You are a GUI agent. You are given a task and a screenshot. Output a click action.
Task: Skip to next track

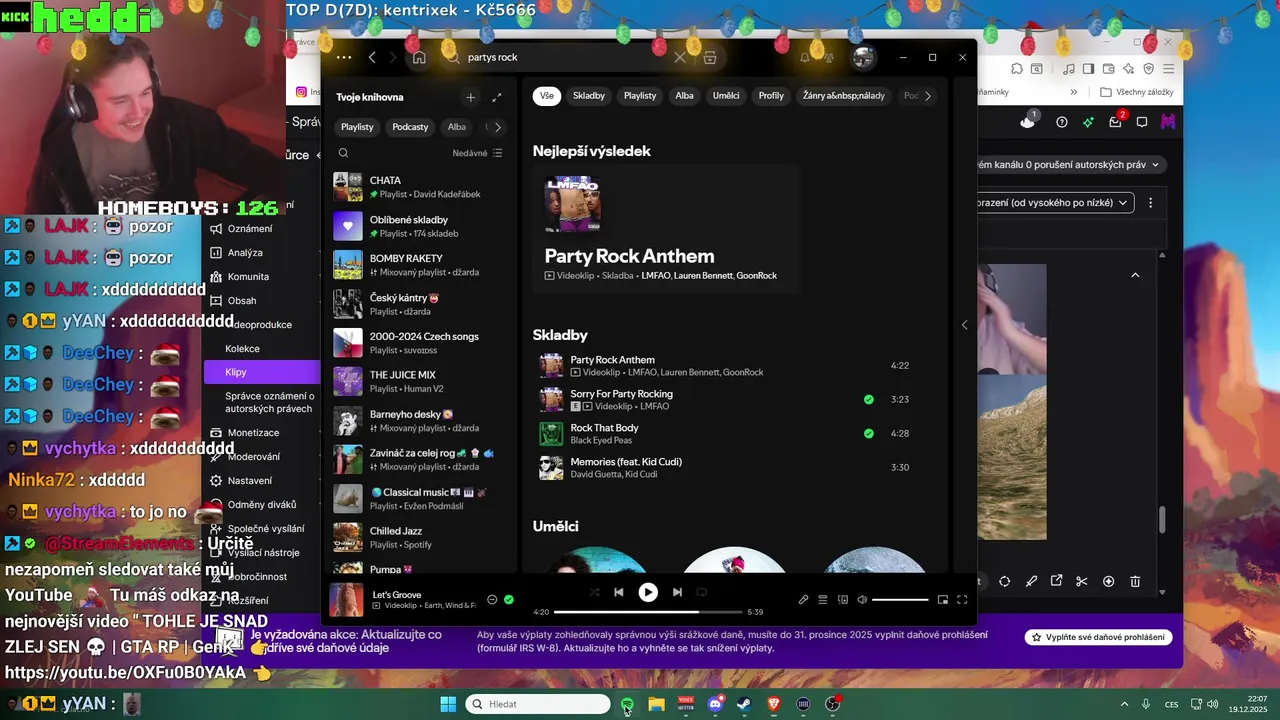[x=677, y=592]
